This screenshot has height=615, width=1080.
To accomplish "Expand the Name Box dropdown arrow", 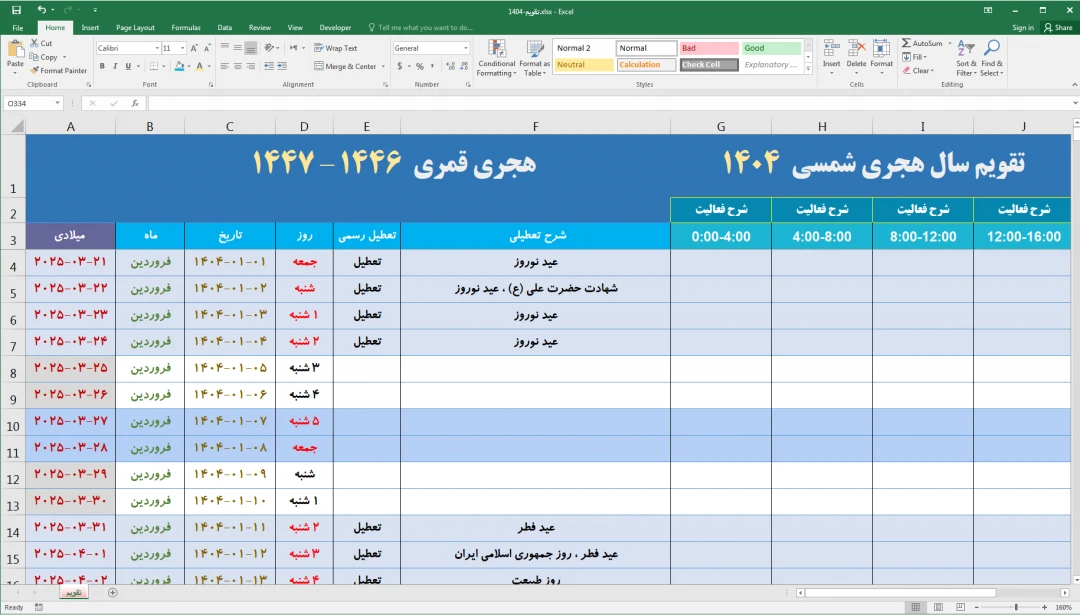I will point(58,103).
